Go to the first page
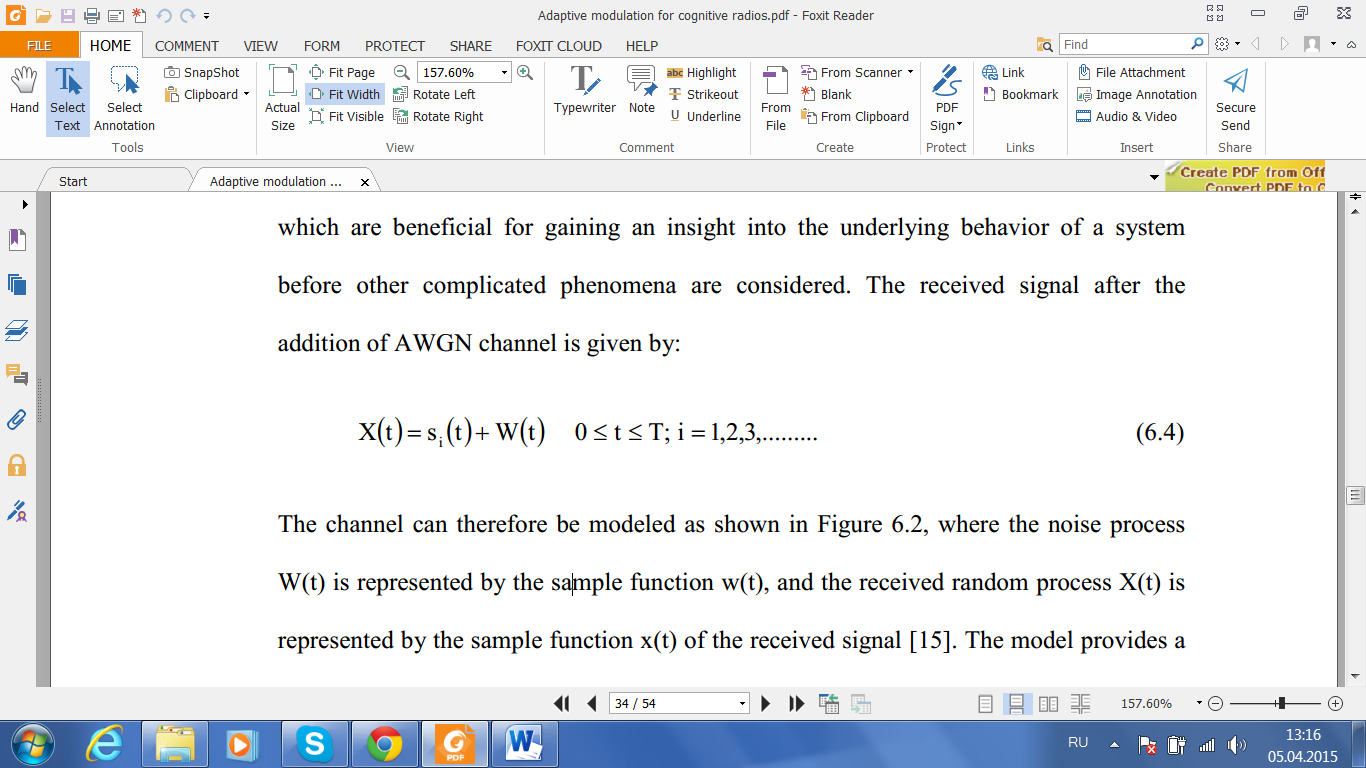 click(562, 703)
